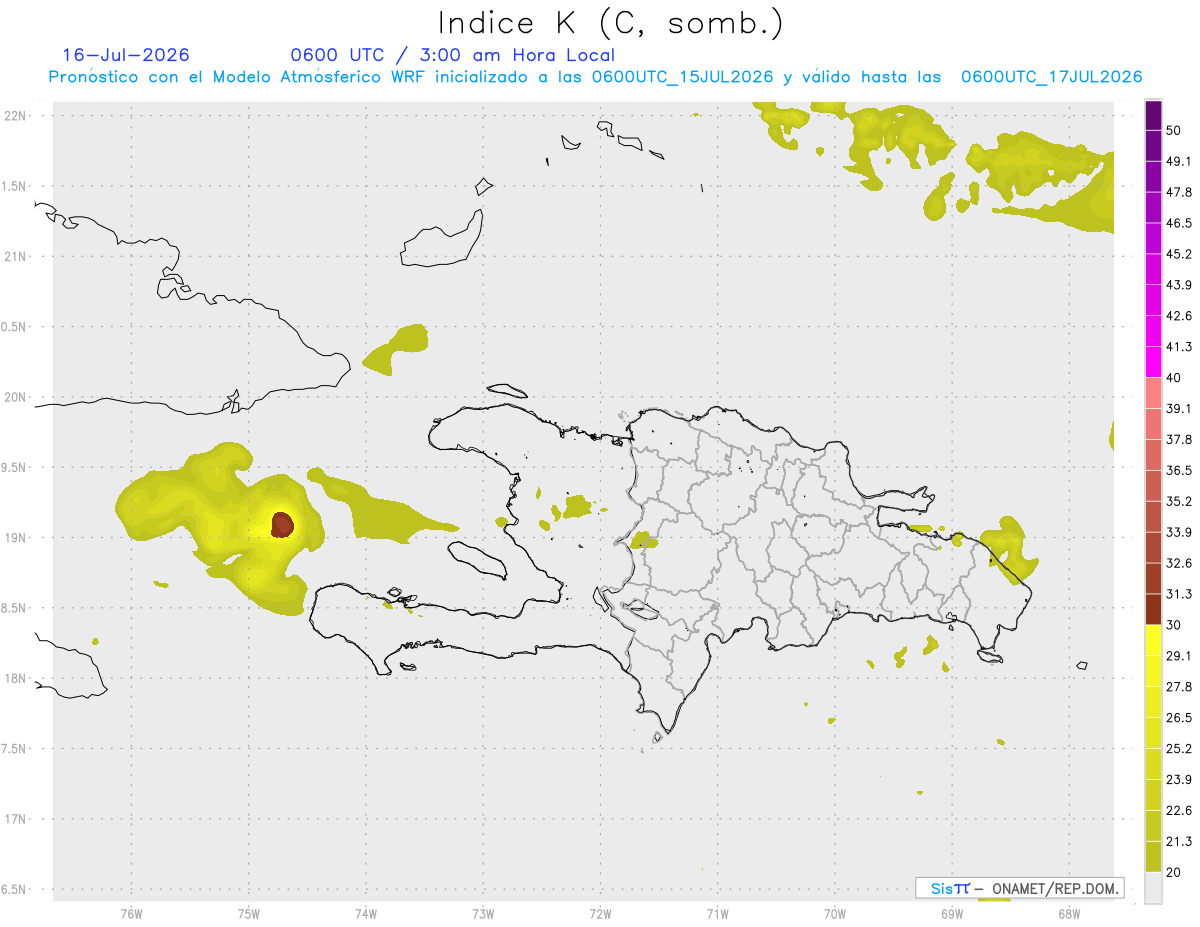This screenshot has width=1200, height=927.
Task: Click the longitude label "69W"
Action: click(952, 913)
